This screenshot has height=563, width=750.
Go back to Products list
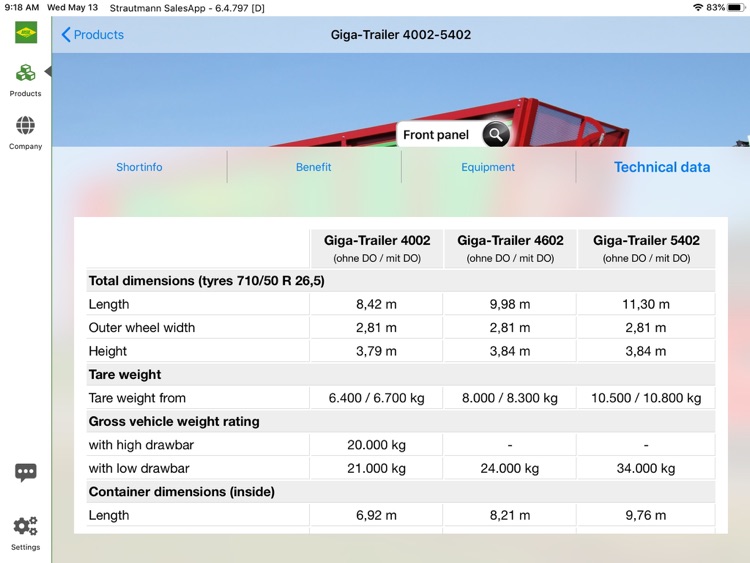point(93,34)
